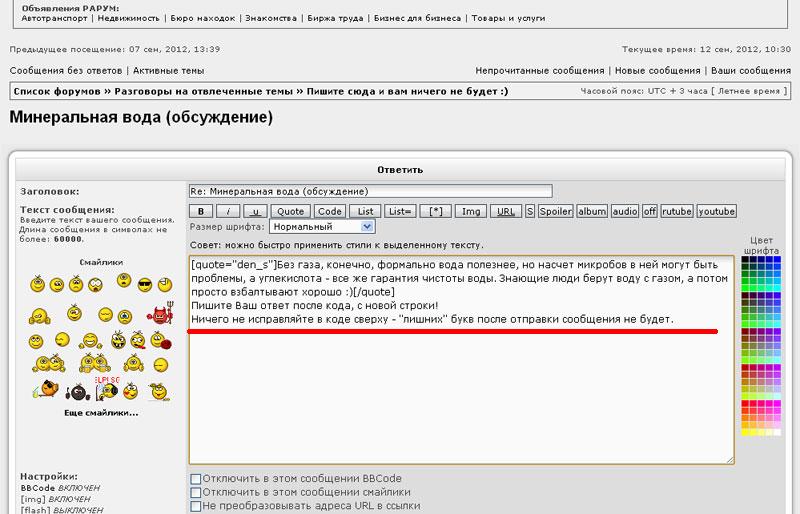Click into the 'Заголовок' subject field

tap(370, 191)
